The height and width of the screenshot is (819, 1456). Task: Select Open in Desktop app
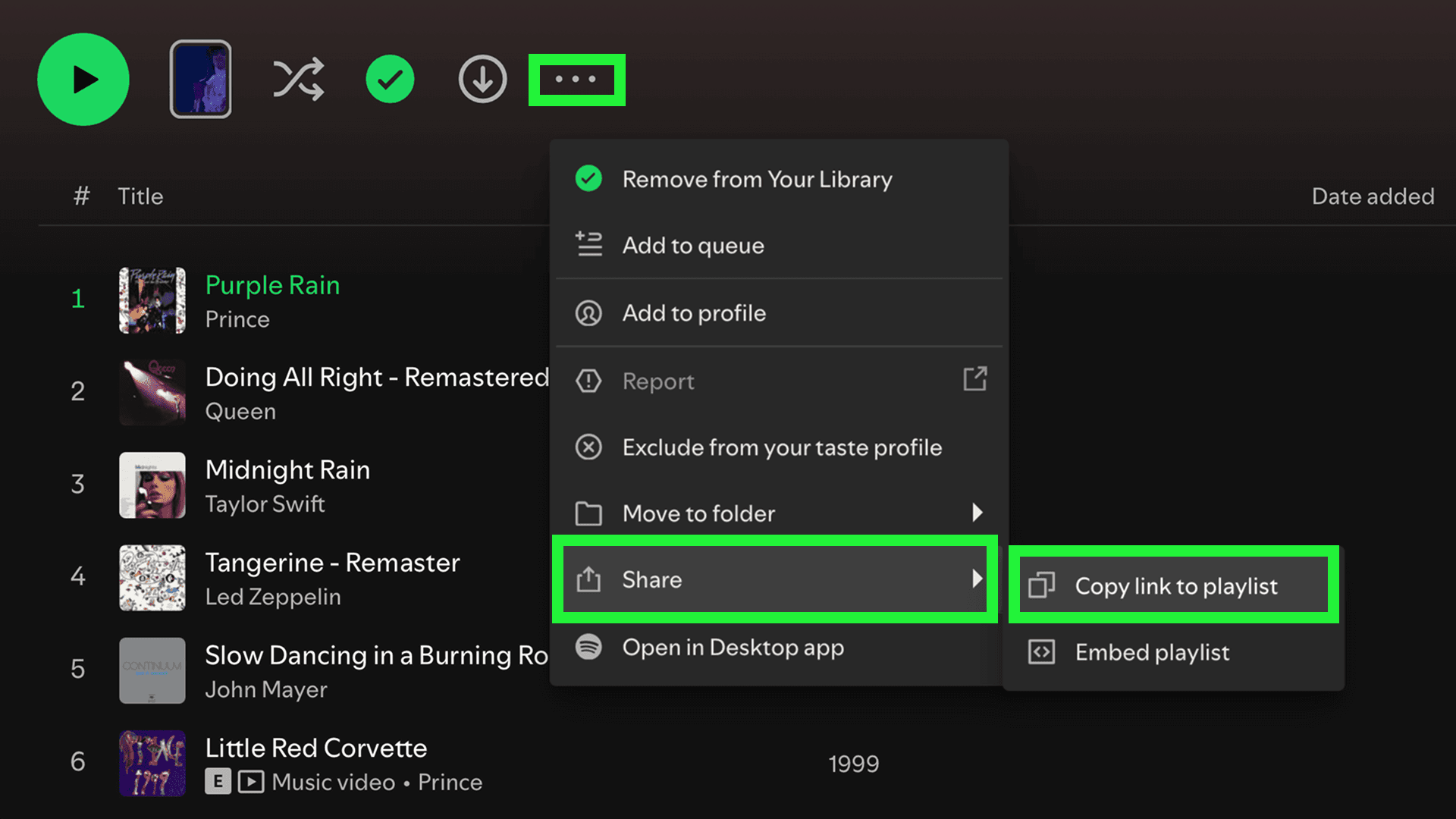point(733,647)
